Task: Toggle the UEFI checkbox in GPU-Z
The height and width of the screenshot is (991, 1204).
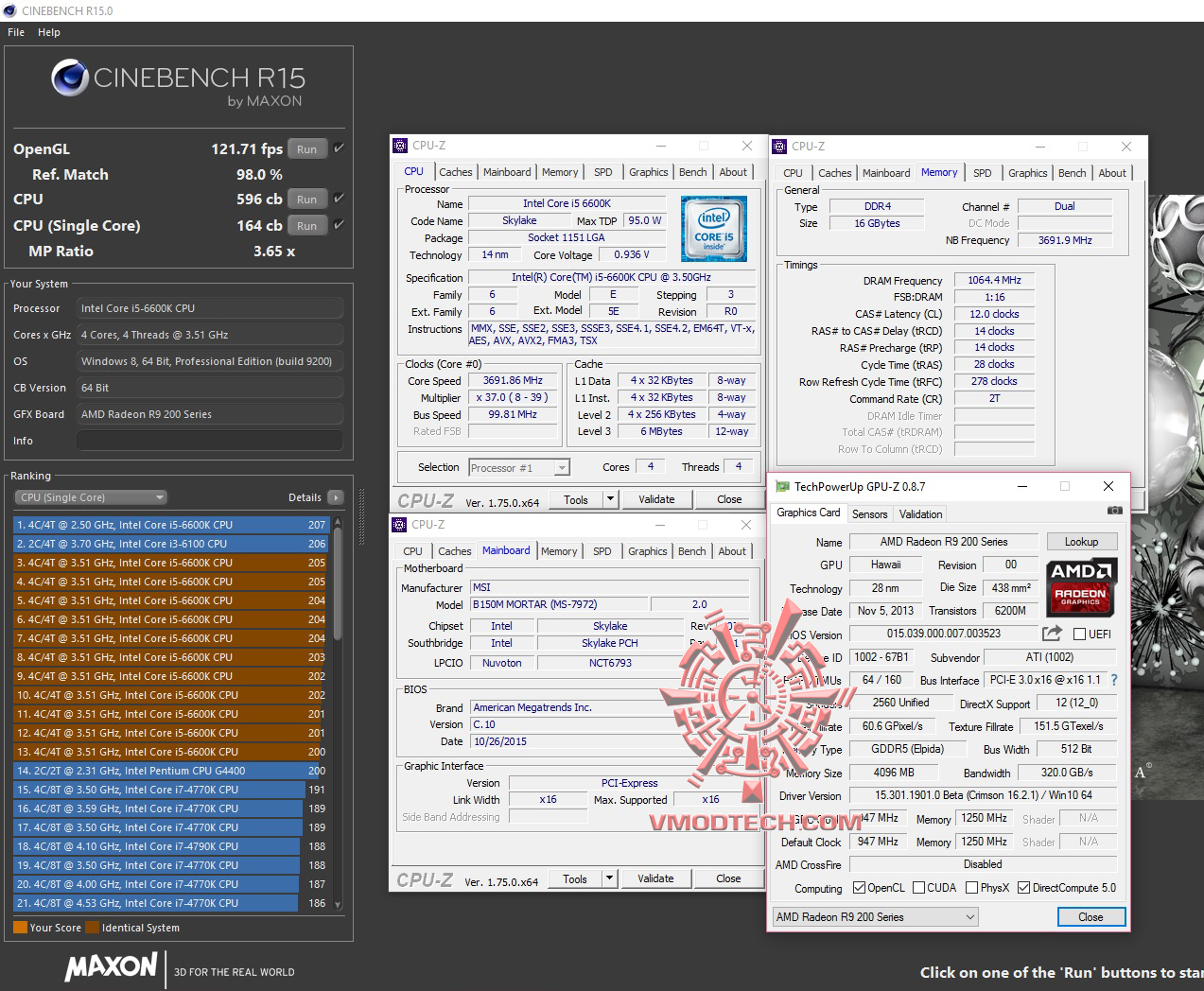Action: pos(1079,635)
